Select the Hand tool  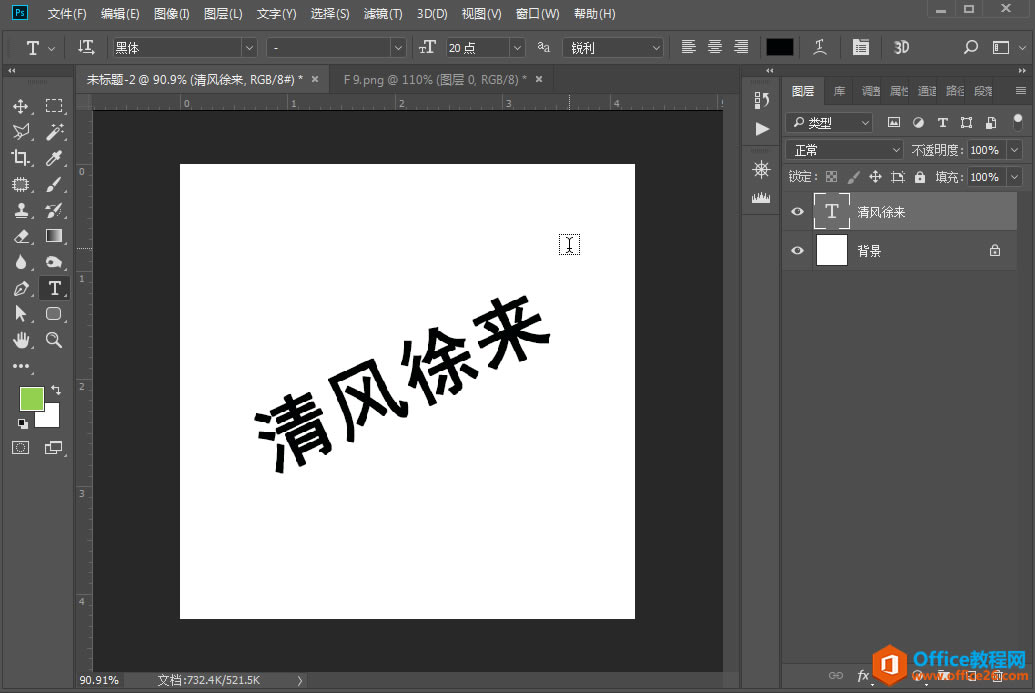[20, 341]
